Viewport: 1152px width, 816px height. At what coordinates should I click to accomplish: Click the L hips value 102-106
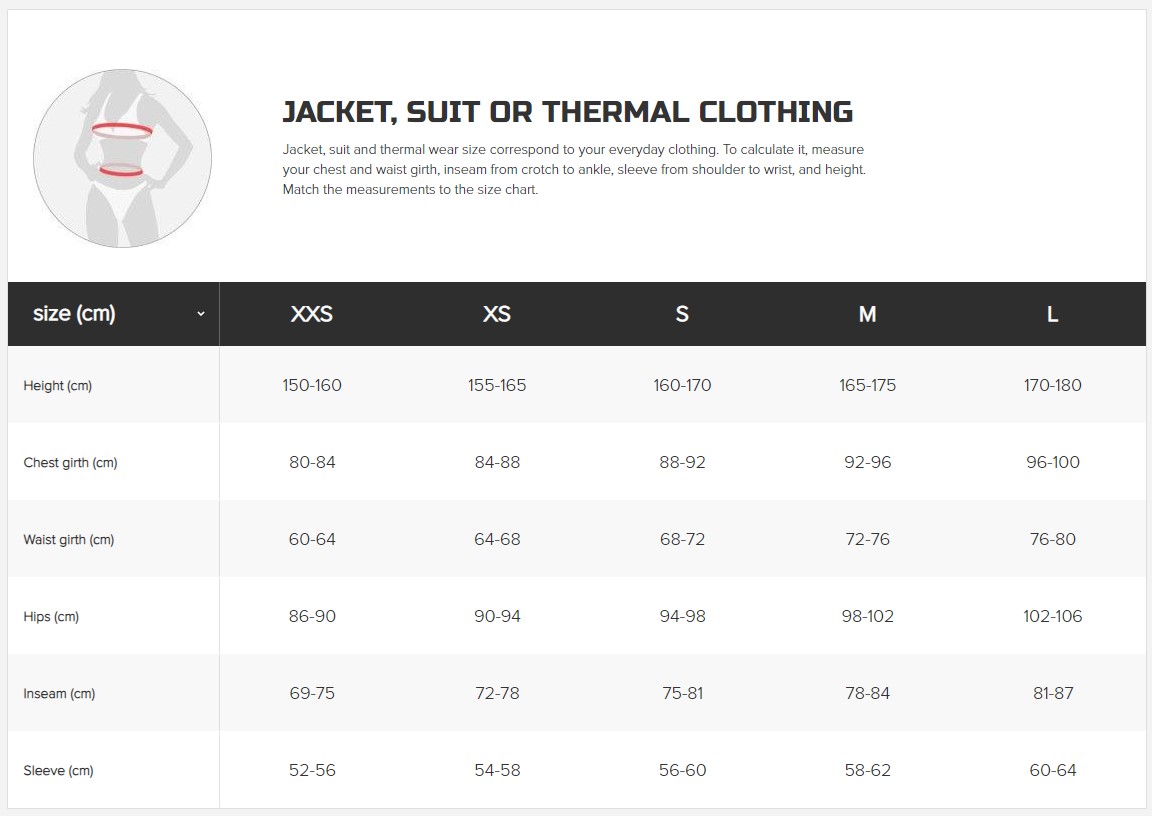tap(1052, 616)
